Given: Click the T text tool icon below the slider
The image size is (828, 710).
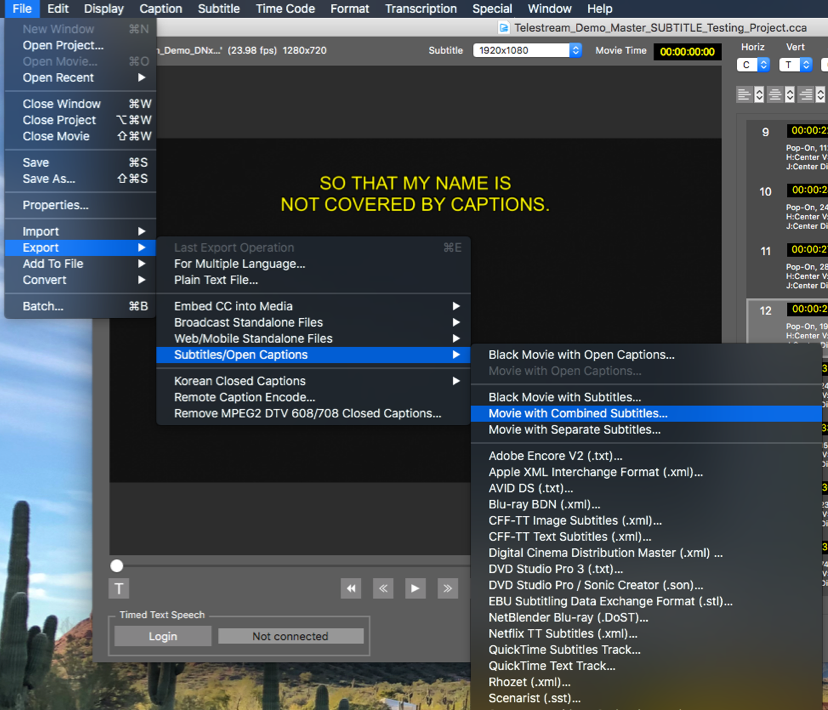Looking at the screenshot, I should [x=118, y=588].
